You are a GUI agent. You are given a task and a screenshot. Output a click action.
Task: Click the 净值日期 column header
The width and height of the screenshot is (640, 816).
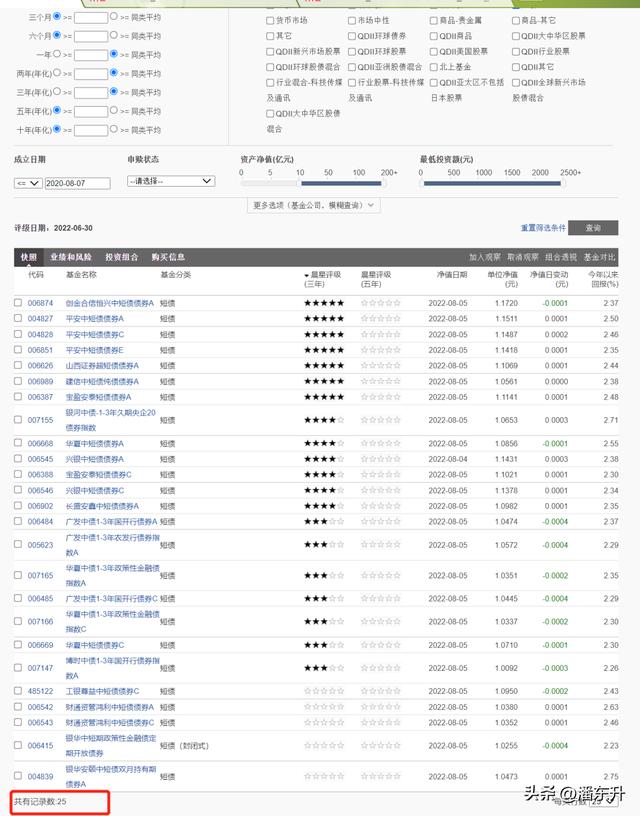[x=452, y=275]
